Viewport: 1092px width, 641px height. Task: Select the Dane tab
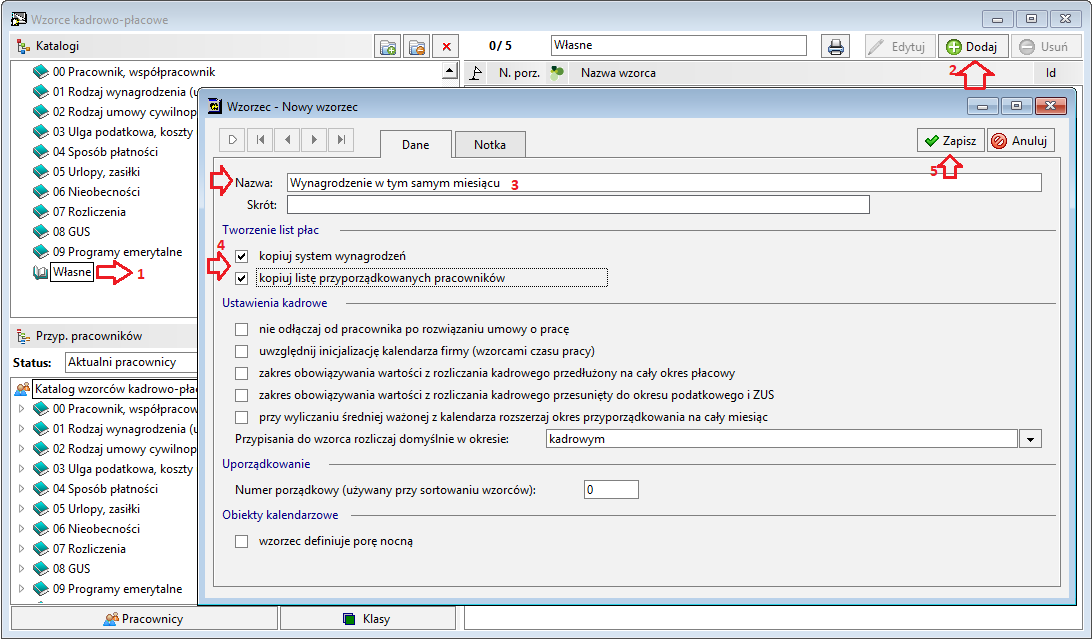416,145
